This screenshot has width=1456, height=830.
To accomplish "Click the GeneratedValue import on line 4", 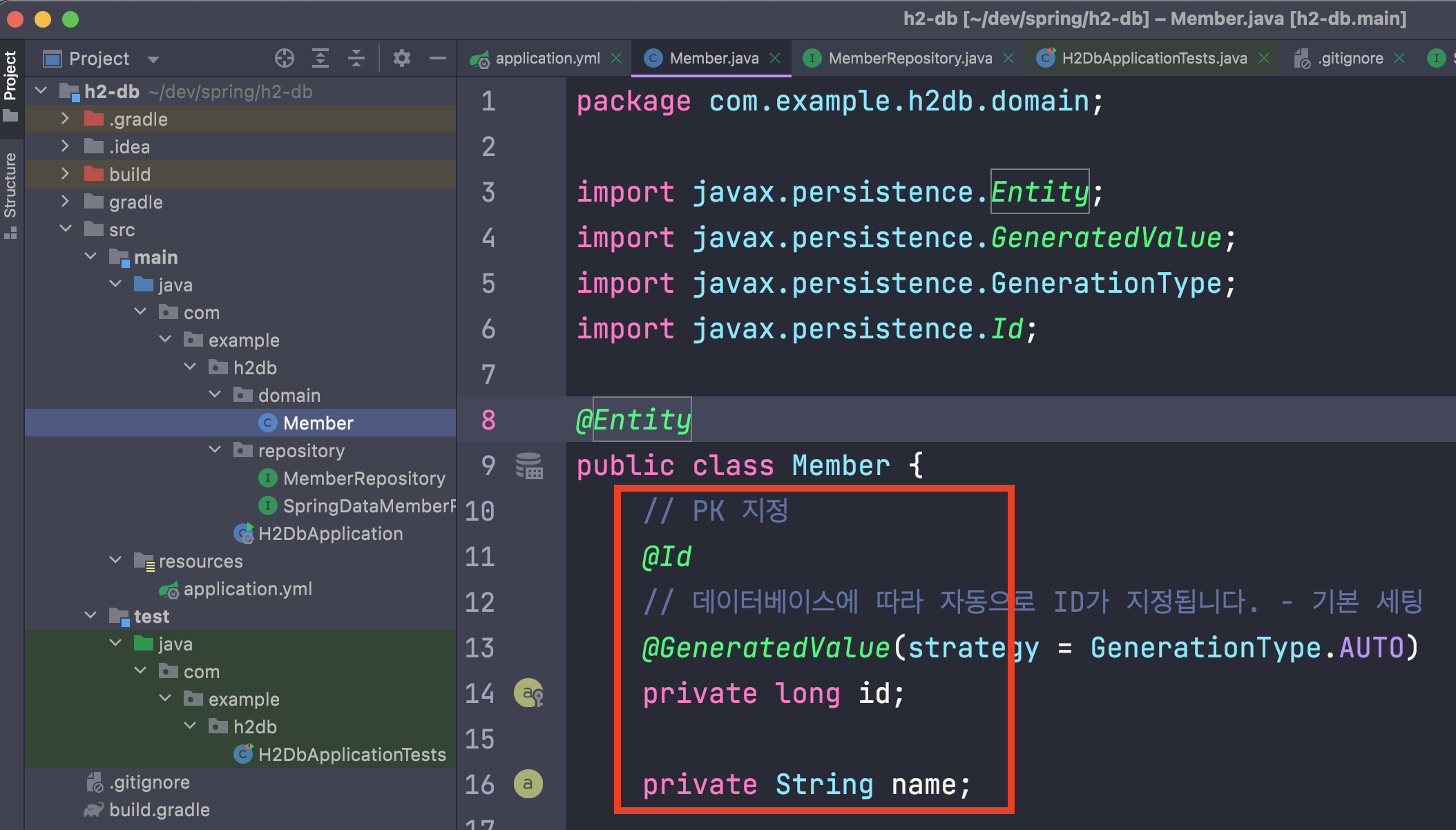I will coord(1106,238).
